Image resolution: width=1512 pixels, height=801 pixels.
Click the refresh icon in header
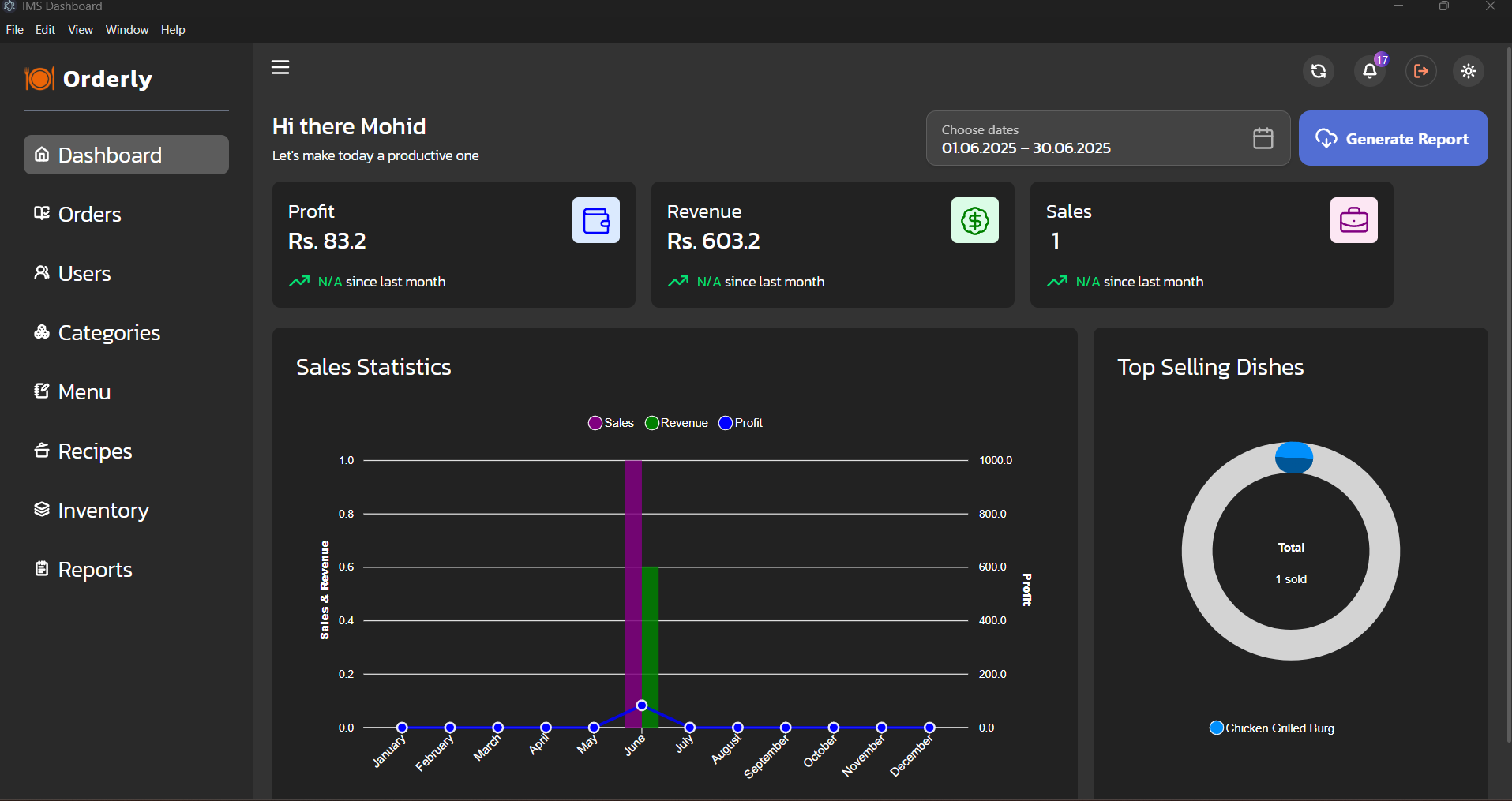1319,71
